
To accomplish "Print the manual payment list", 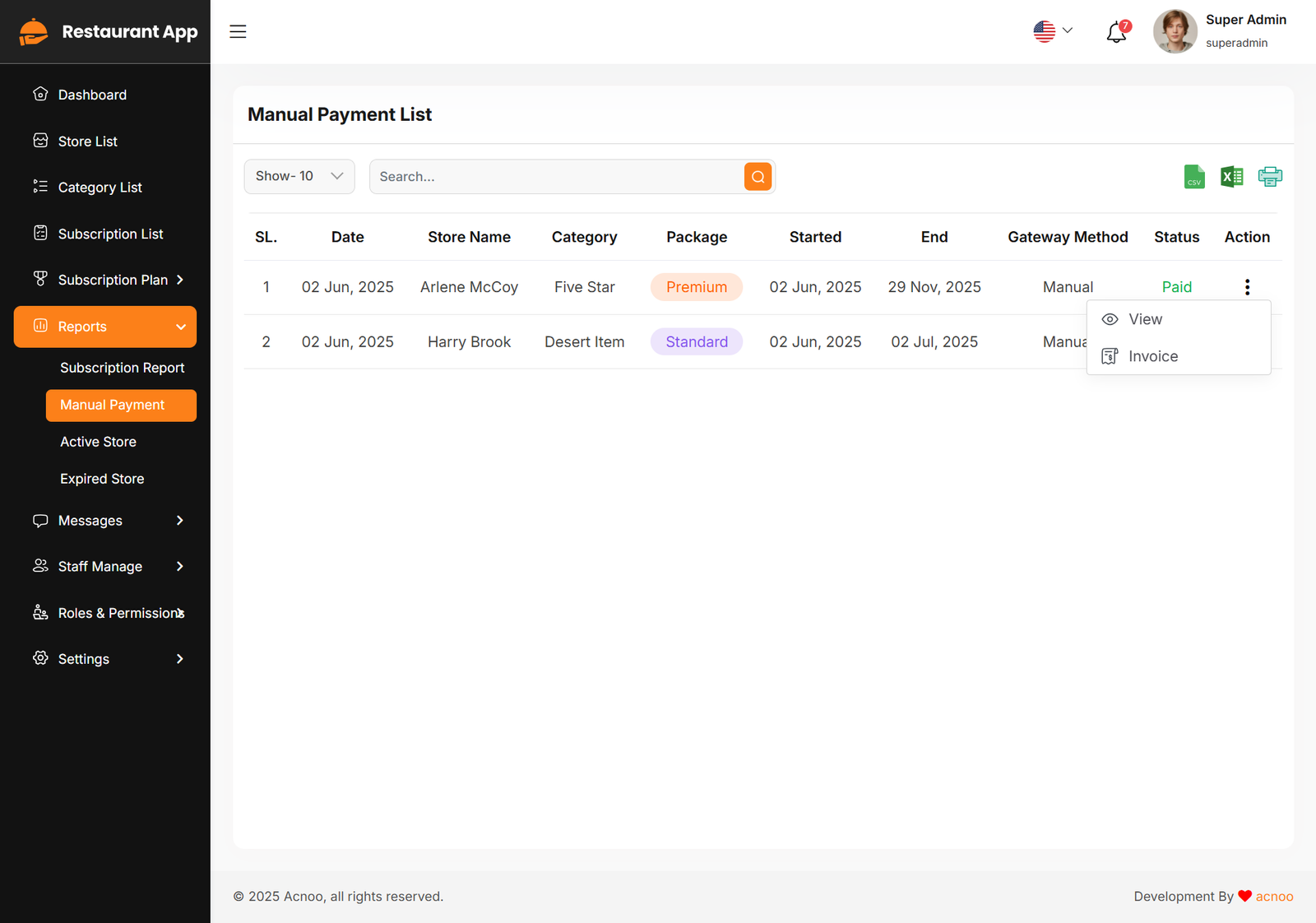I will pos(1269,177).
